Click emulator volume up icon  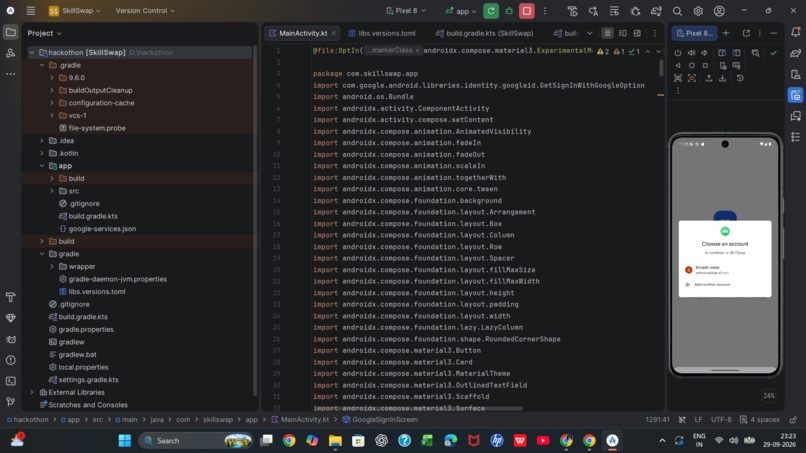[691, 53]
